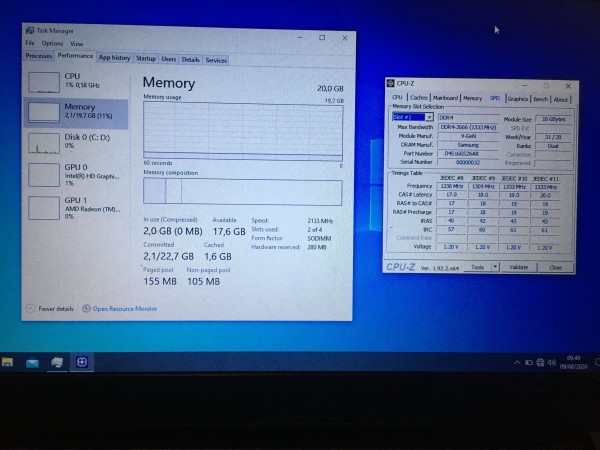The image size is (600, 450).
Task: Open Resource Monitor link
Action: pyautogui.click(x=125, y=308)
